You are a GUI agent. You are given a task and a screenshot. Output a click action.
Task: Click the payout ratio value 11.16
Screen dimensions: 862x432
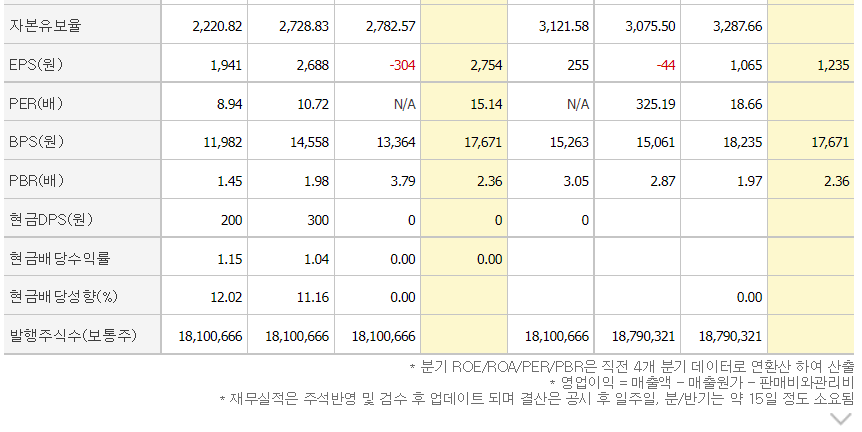pyautogui.click(x=313, y=297)
